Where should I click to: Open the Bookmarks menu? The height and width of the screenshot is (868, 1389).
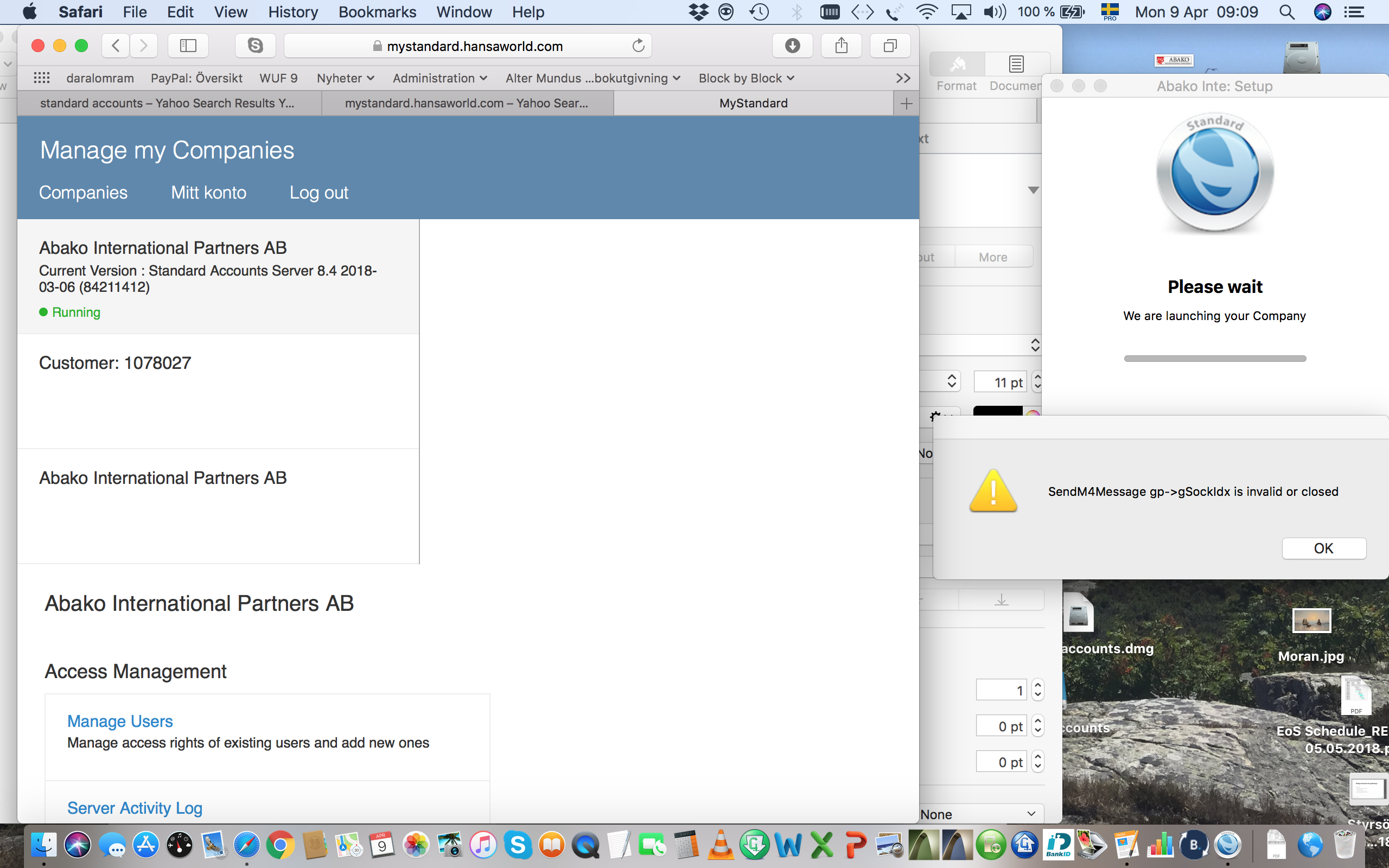coord(377,12)
